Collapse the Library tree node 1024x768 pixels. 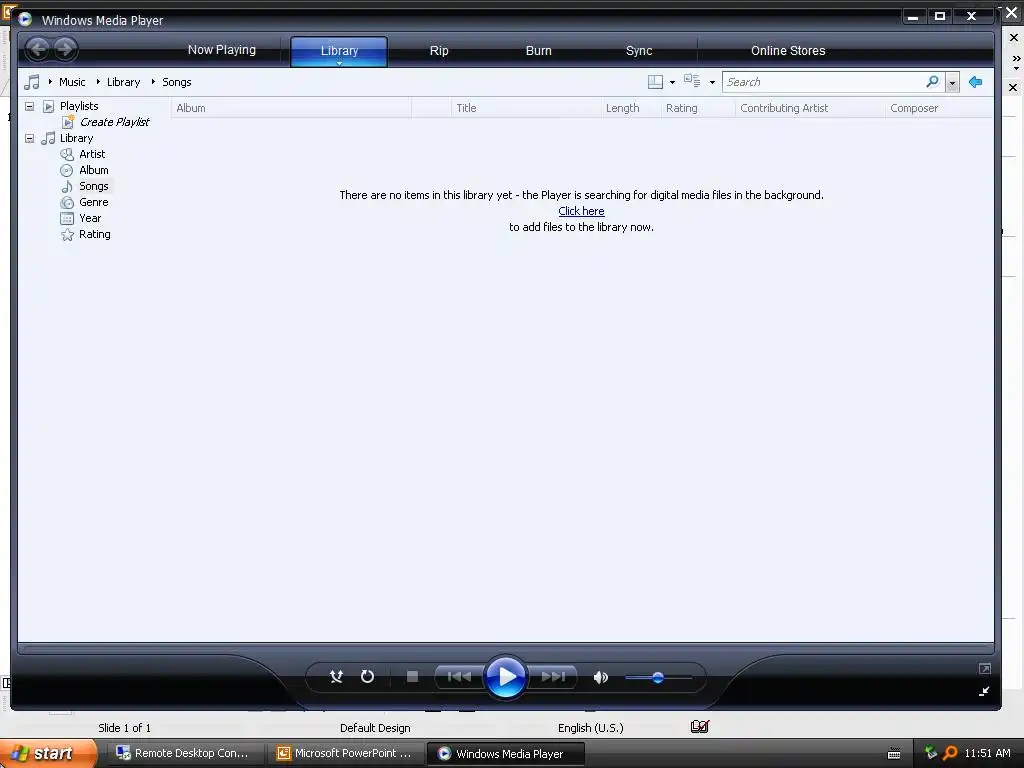pyautogui.click(x=29, y=138)
